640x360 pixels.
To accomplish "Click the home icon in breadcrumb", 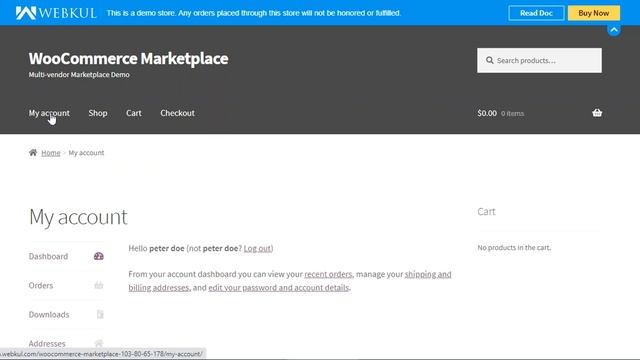I will click(x=33, y=153).
